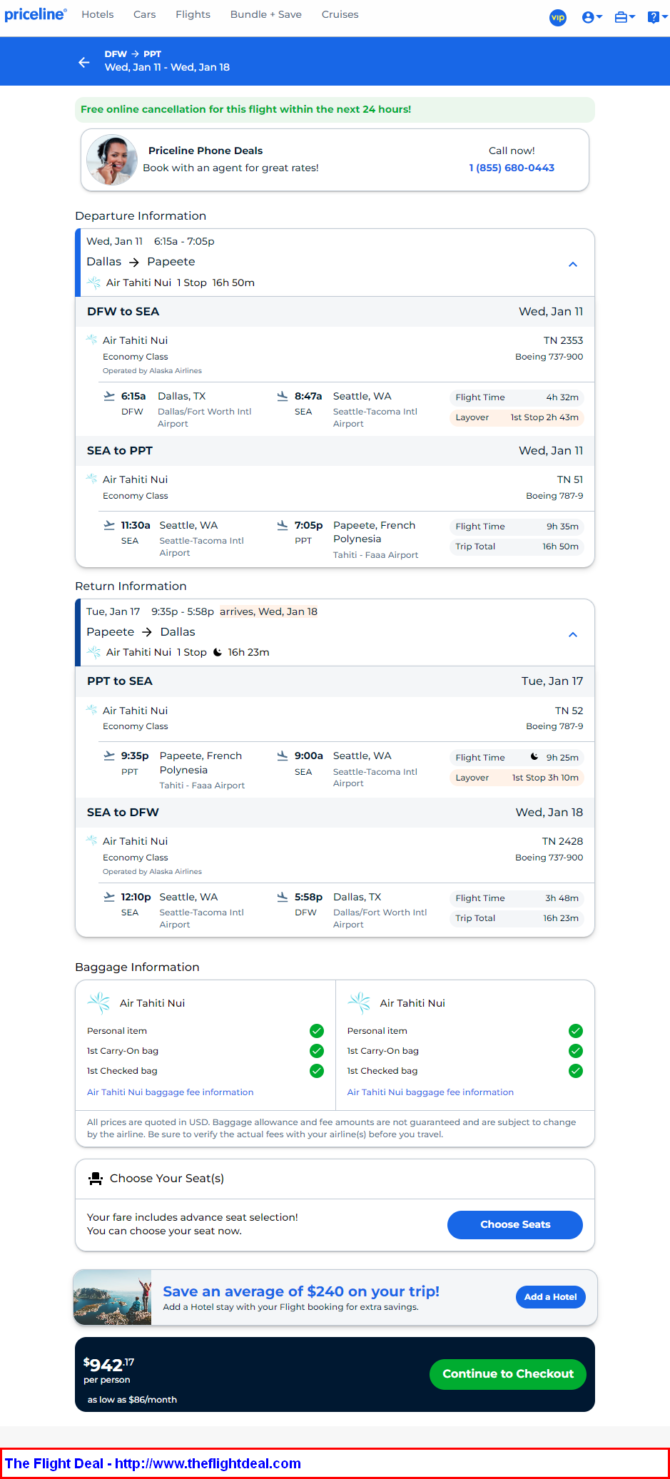This screenshot has height=1479, width=670.
Task: Click the phone agent avatar image
Action: point(112,160)
